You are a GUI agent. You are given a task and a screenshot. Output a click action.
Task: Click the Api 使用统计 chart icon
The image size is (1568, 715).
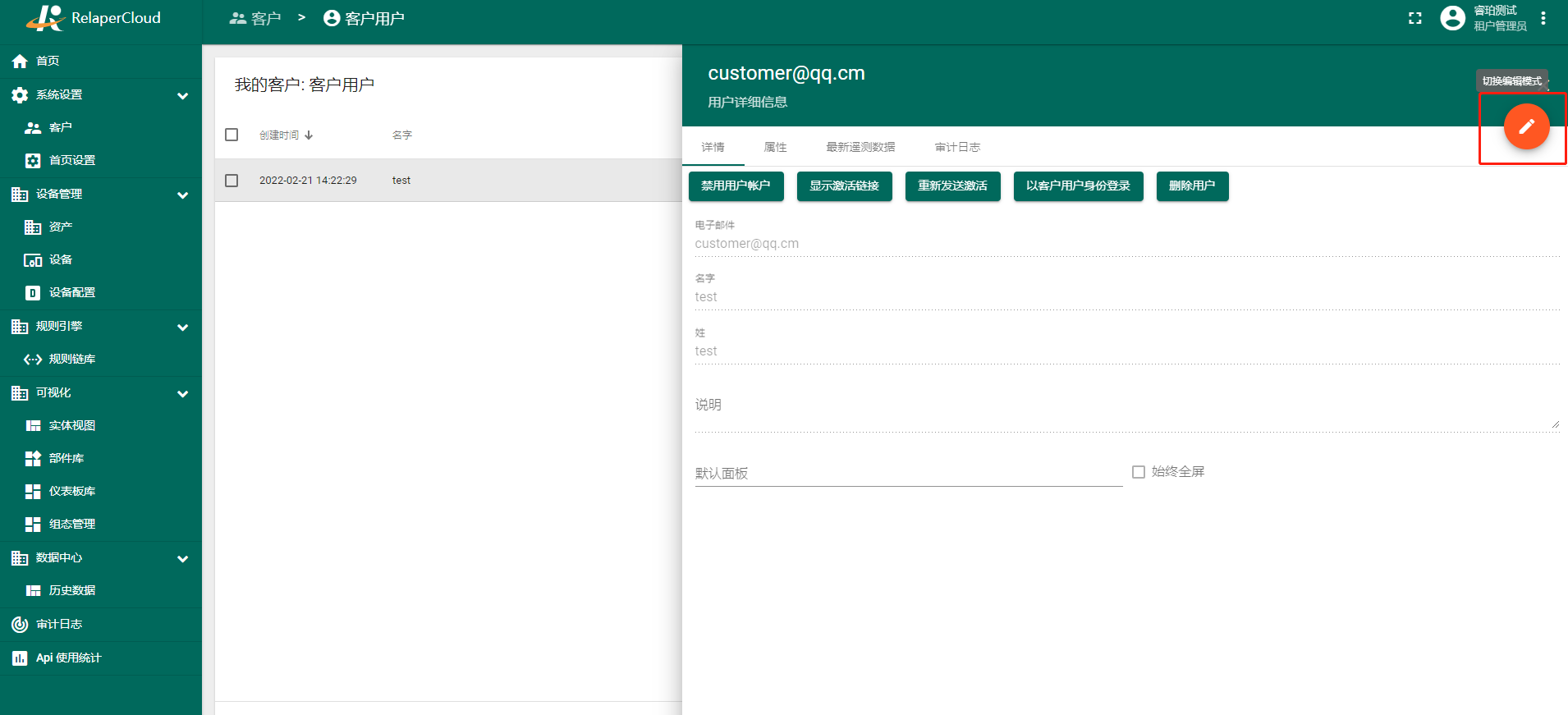coord(20,658)
